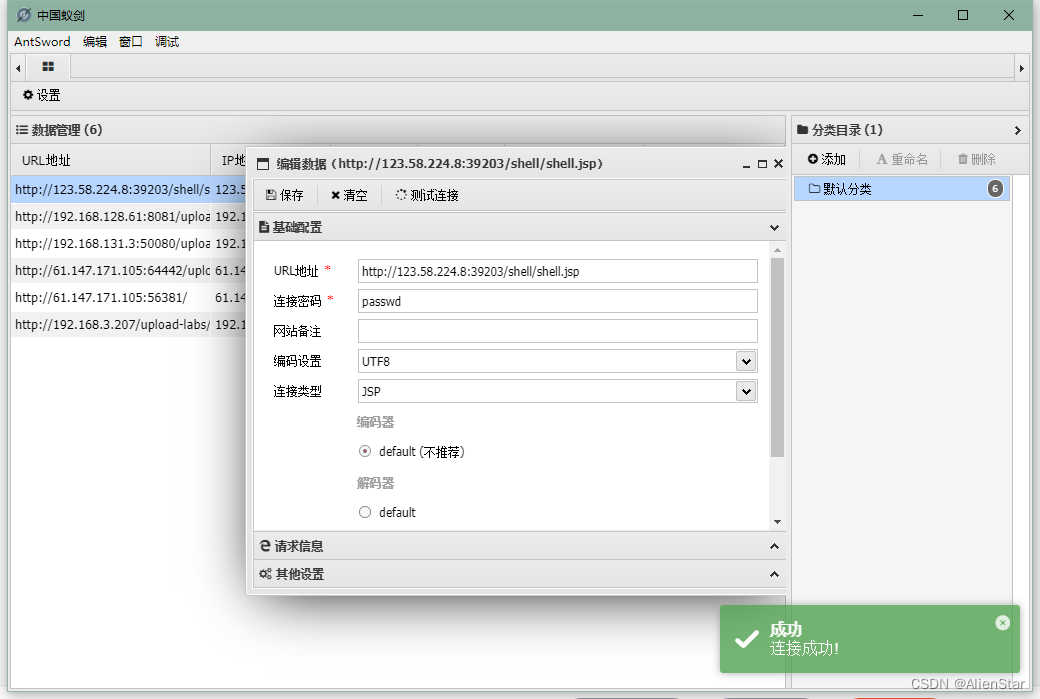Click the left tab-scroll arrow

tap(18, 68)
